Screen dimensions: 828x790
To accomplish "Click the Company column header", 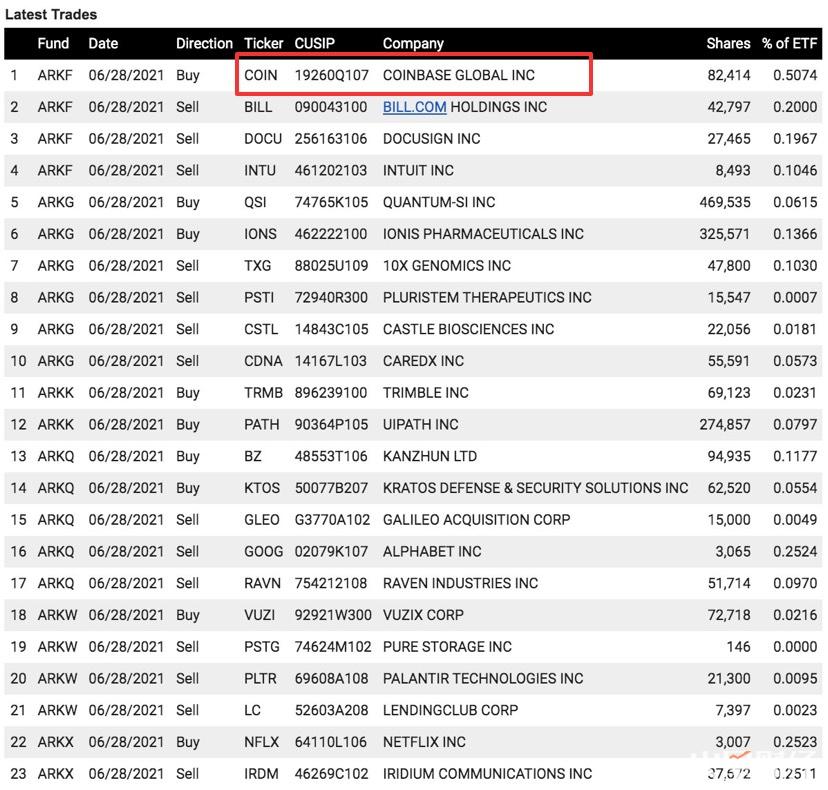I will click(x=413, y=44).
